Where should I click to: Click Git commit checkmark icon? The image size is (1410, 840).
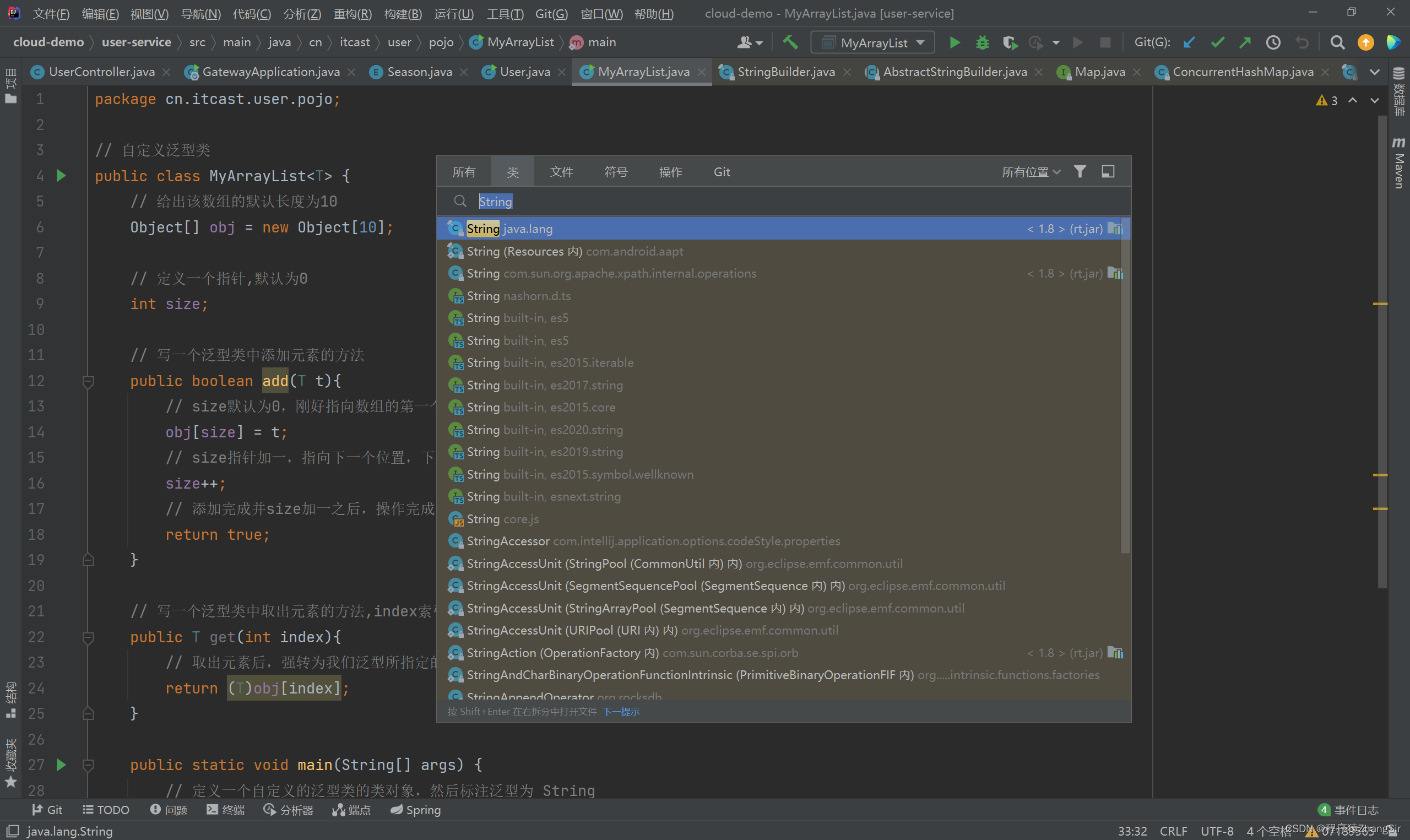pyautogui.click(x=1217, y=42)
